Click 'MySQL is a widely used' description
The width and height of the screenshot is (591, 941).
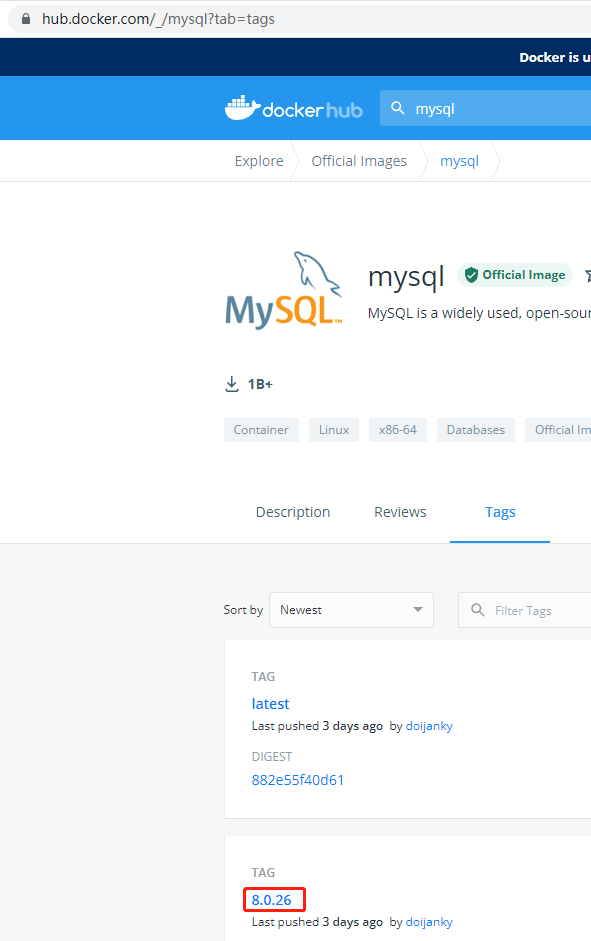pyautogui.click(x=479, y=313)
